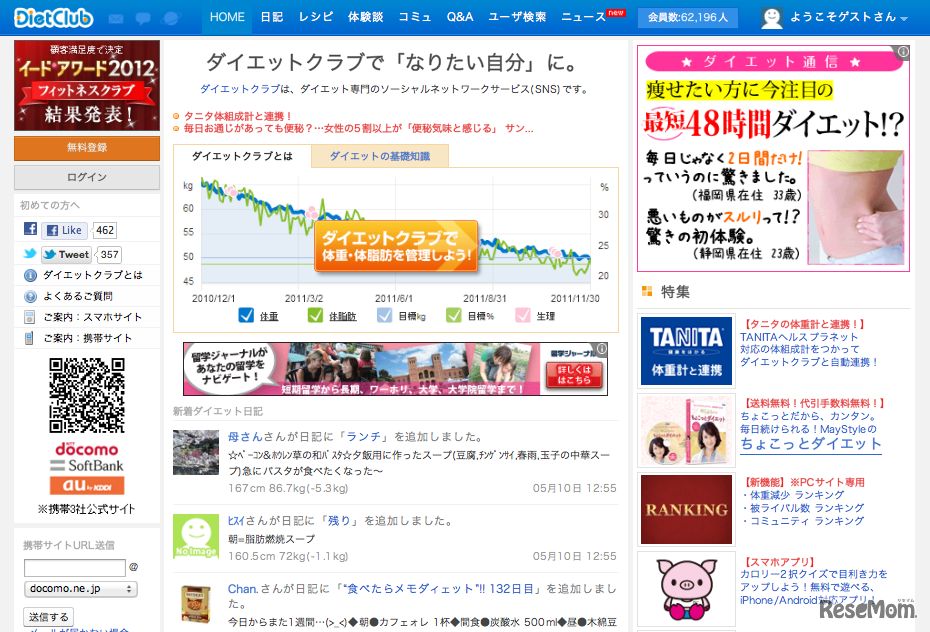Uncheck the 生理 checkbox in the chart legend
930x632 pixels.
coord(521,313)
